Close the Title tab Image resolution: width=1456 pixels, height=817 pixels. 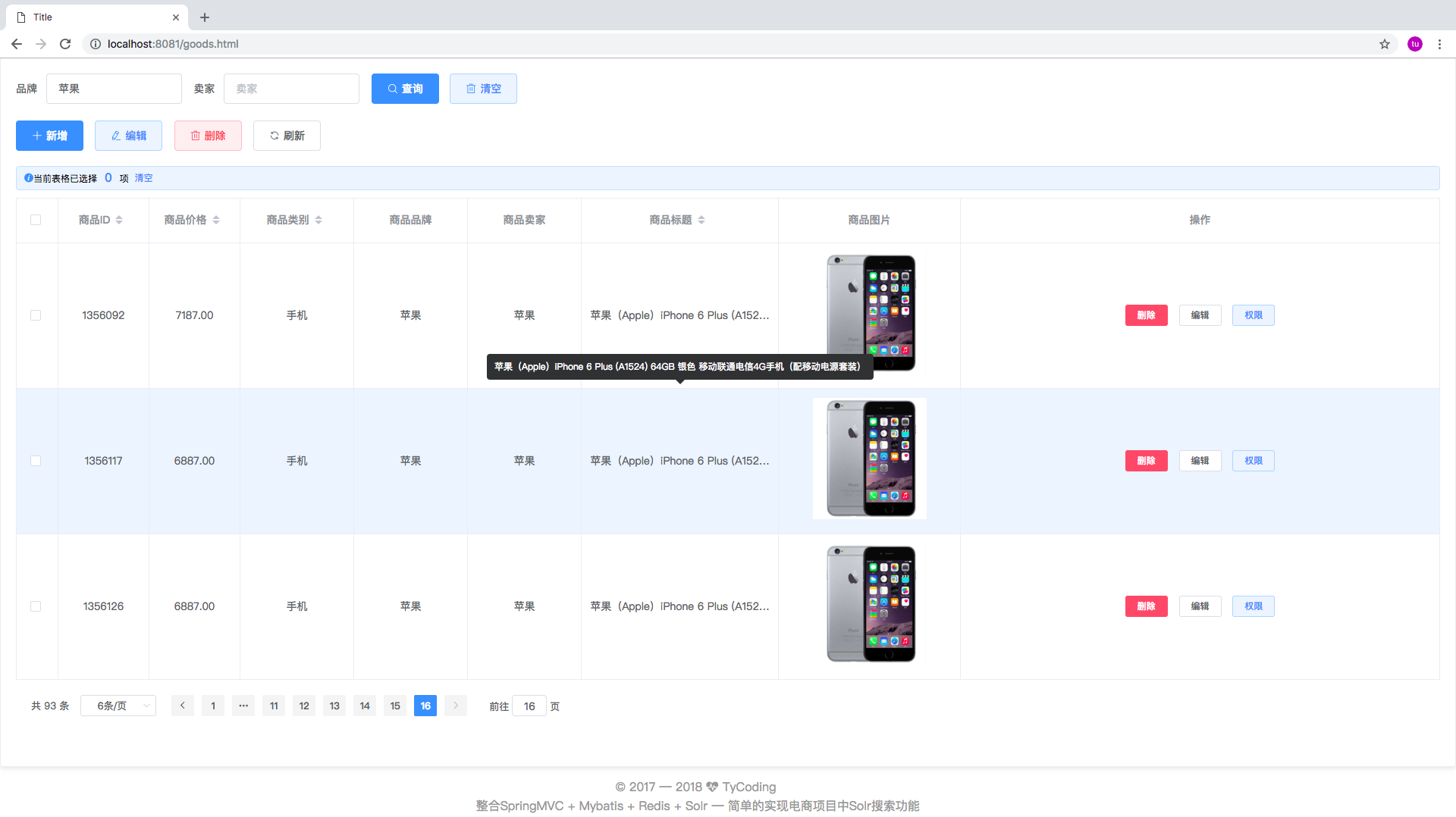coord(176,17)
